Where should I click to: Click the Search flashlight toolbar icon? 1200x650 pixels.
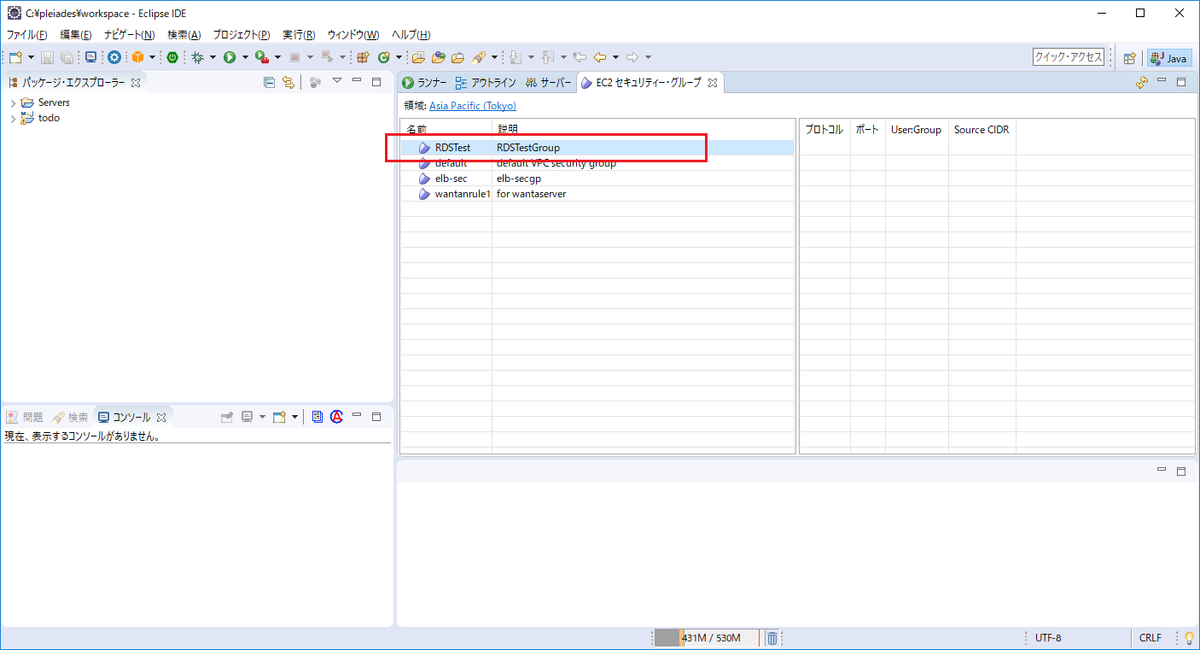[x=478, y=58]
